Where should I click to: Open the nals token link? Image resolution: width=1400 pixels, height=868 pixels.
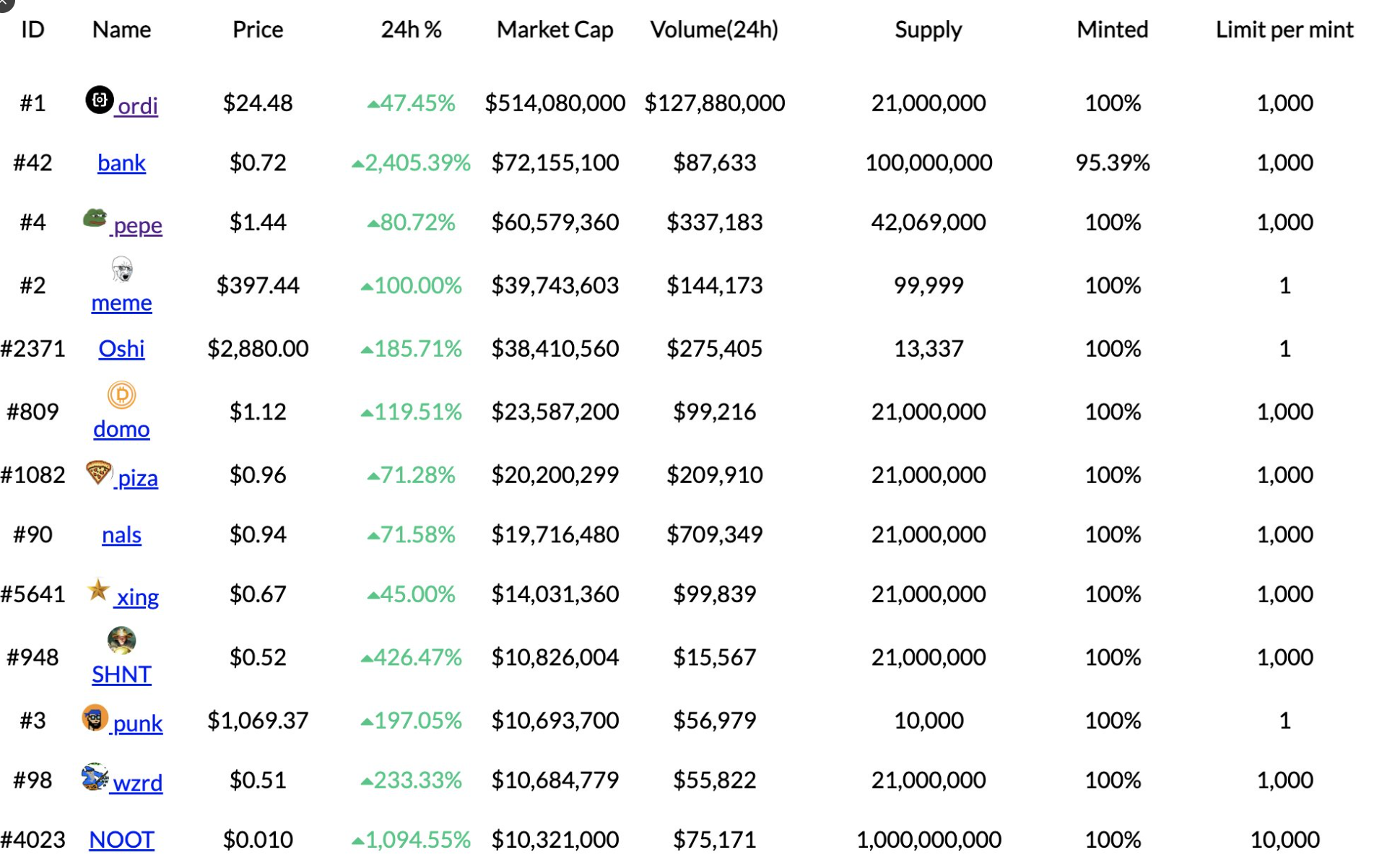[x=121, y=535]
